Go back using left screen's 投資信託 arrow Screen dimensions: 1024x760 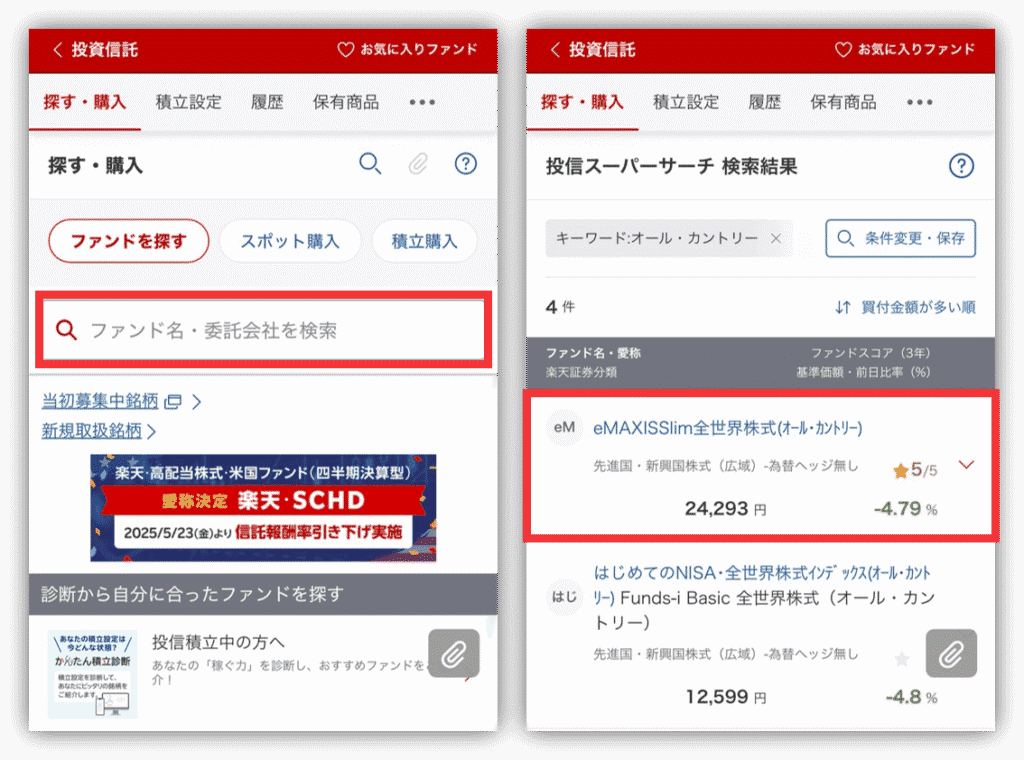(x=57, y=50)
